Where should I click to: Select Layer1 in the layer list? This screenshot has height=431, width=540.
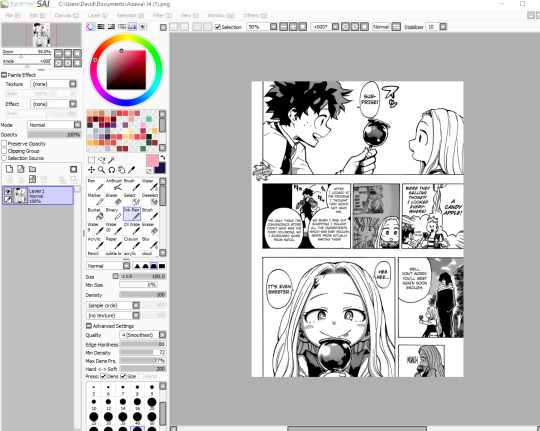pyautogui.click(x=38, y=196)
